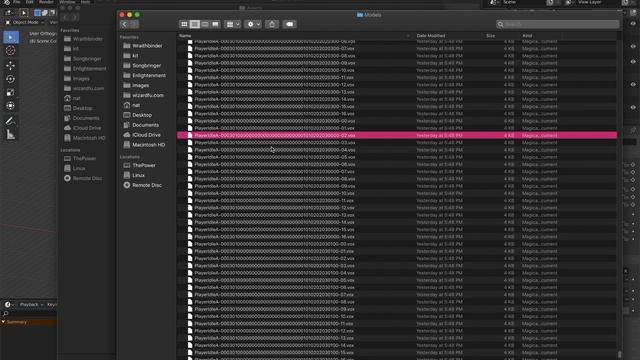Open Blender's 3D viewport editor type dropdown
Viewport: 640px width, 360px height.
point(9,13)
